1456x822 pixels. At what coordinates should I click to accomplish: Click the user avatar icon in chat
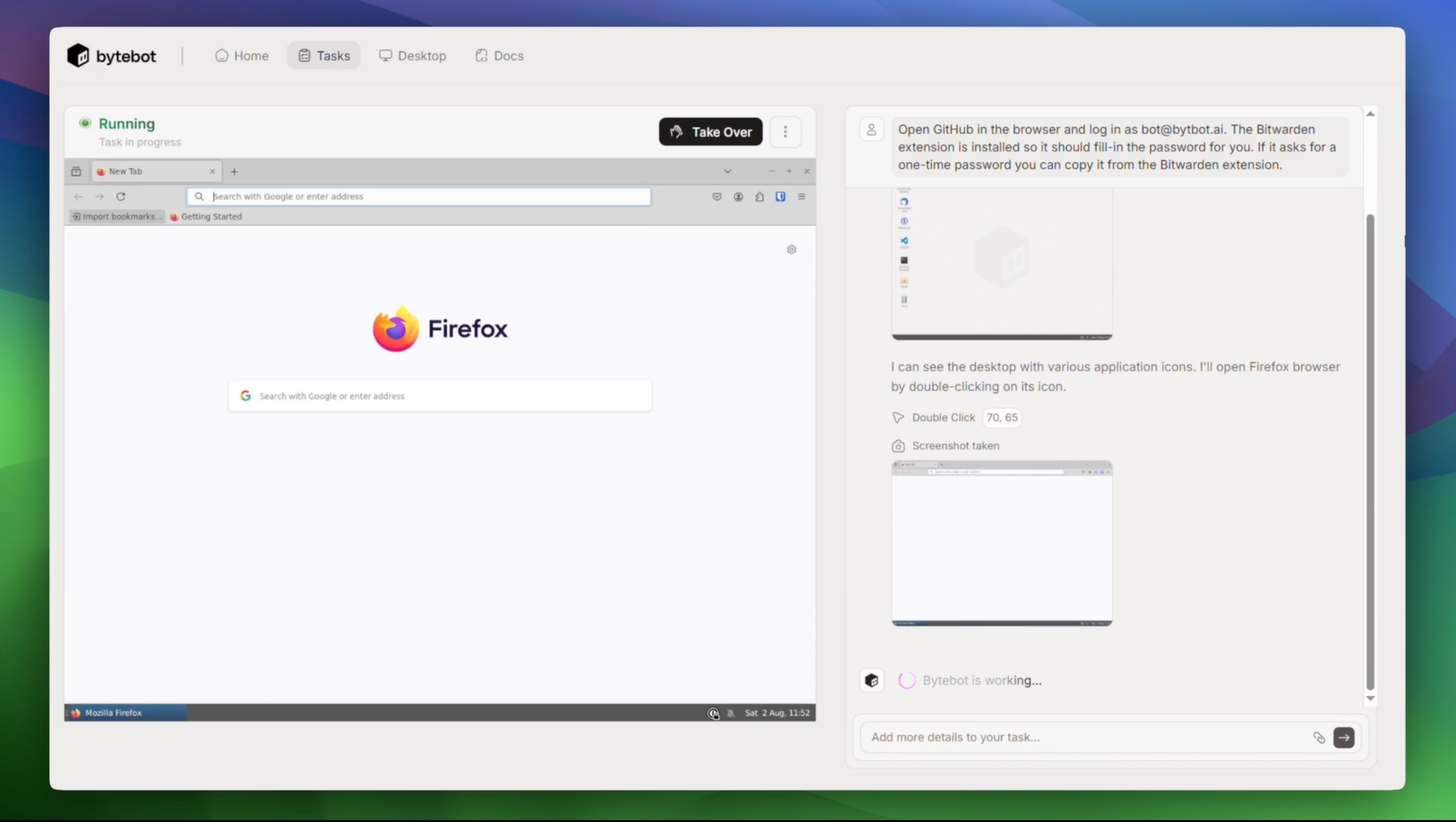871,130
